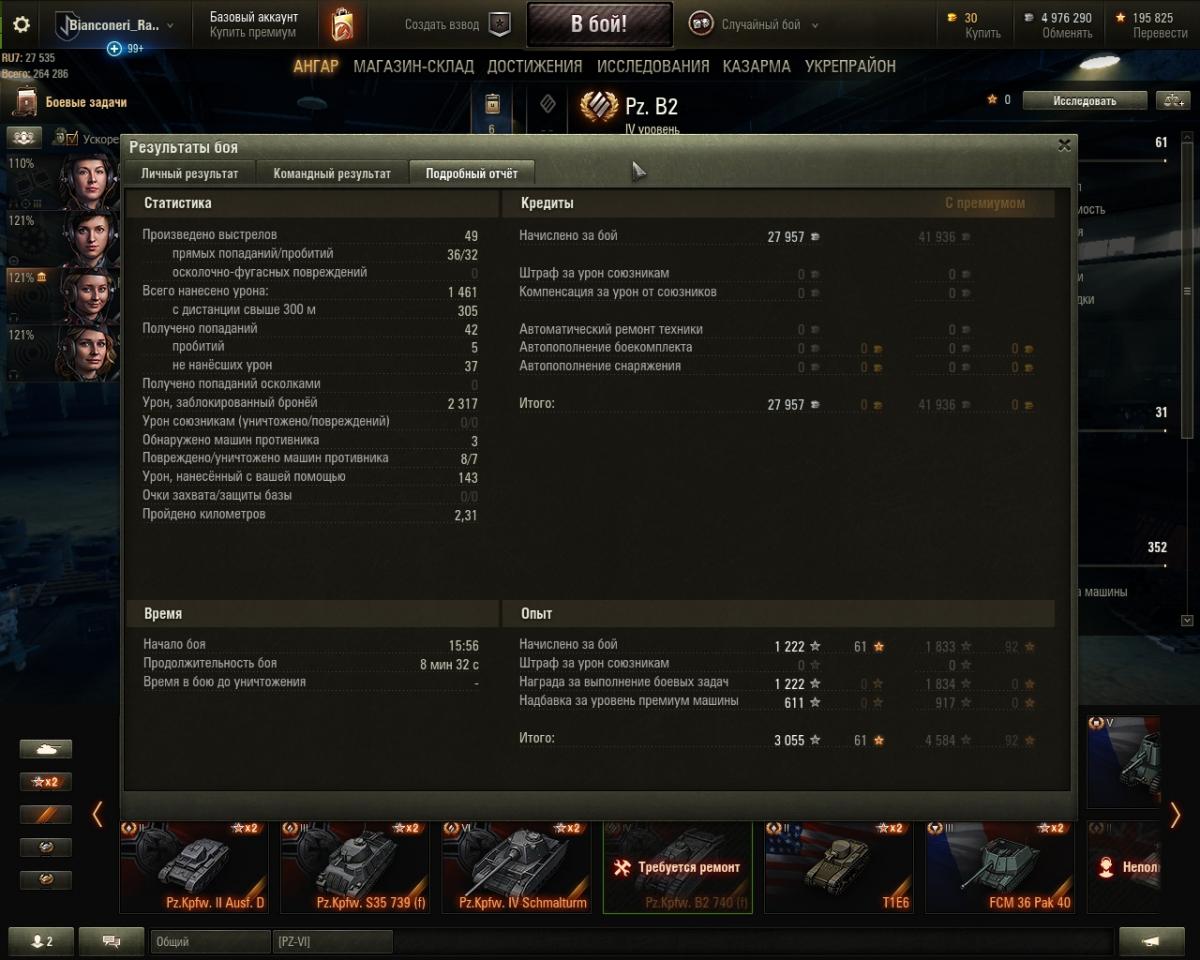Open the chat channels speech bubble icon
Screen dimensions: 1200x960
click(x=111, y=941)
